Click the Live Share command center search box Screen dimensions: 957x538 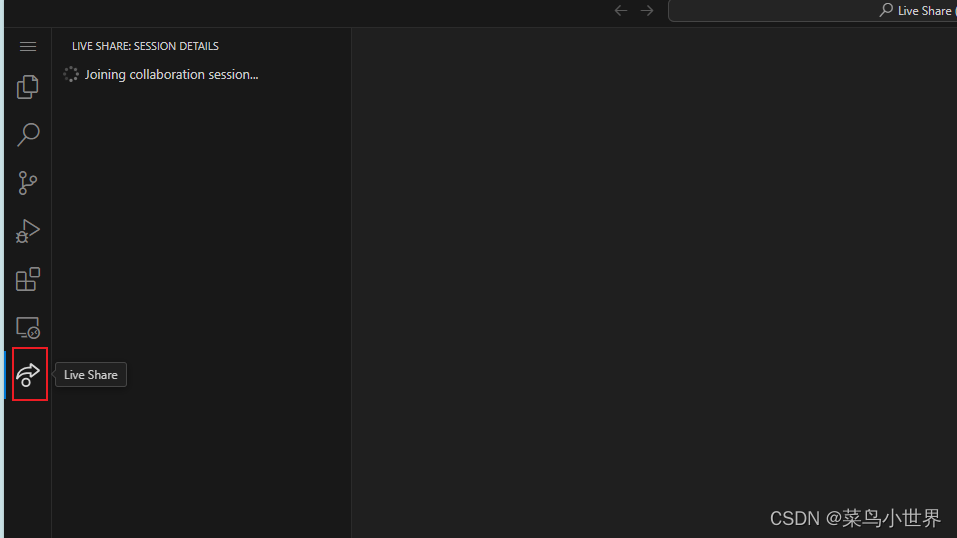point(812,10)
